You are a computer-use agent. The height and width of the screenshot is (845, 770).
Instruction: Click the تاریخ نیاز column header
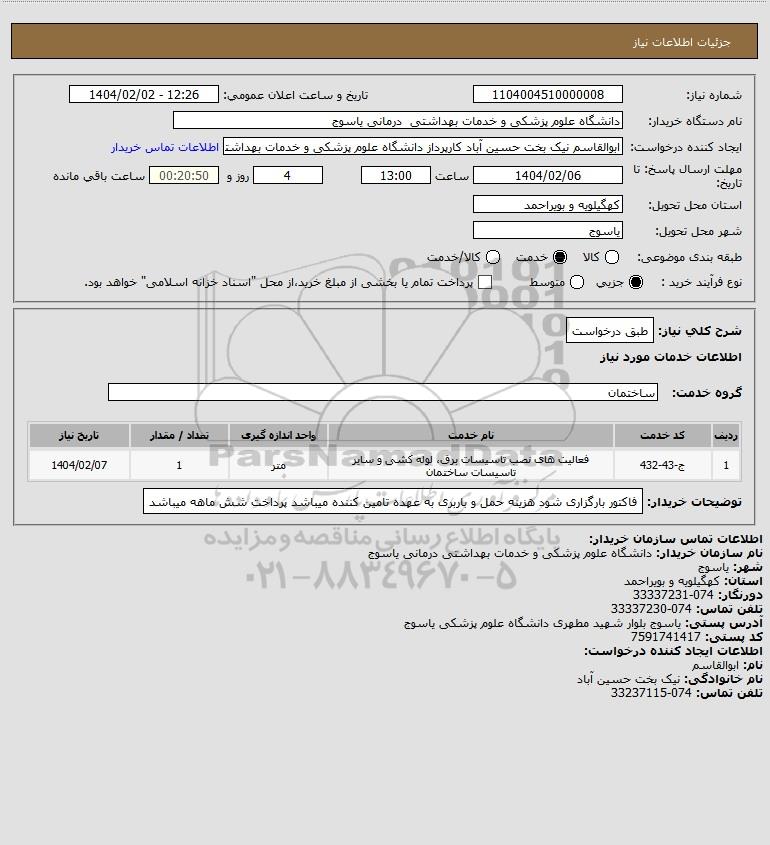tap(79, 435)
